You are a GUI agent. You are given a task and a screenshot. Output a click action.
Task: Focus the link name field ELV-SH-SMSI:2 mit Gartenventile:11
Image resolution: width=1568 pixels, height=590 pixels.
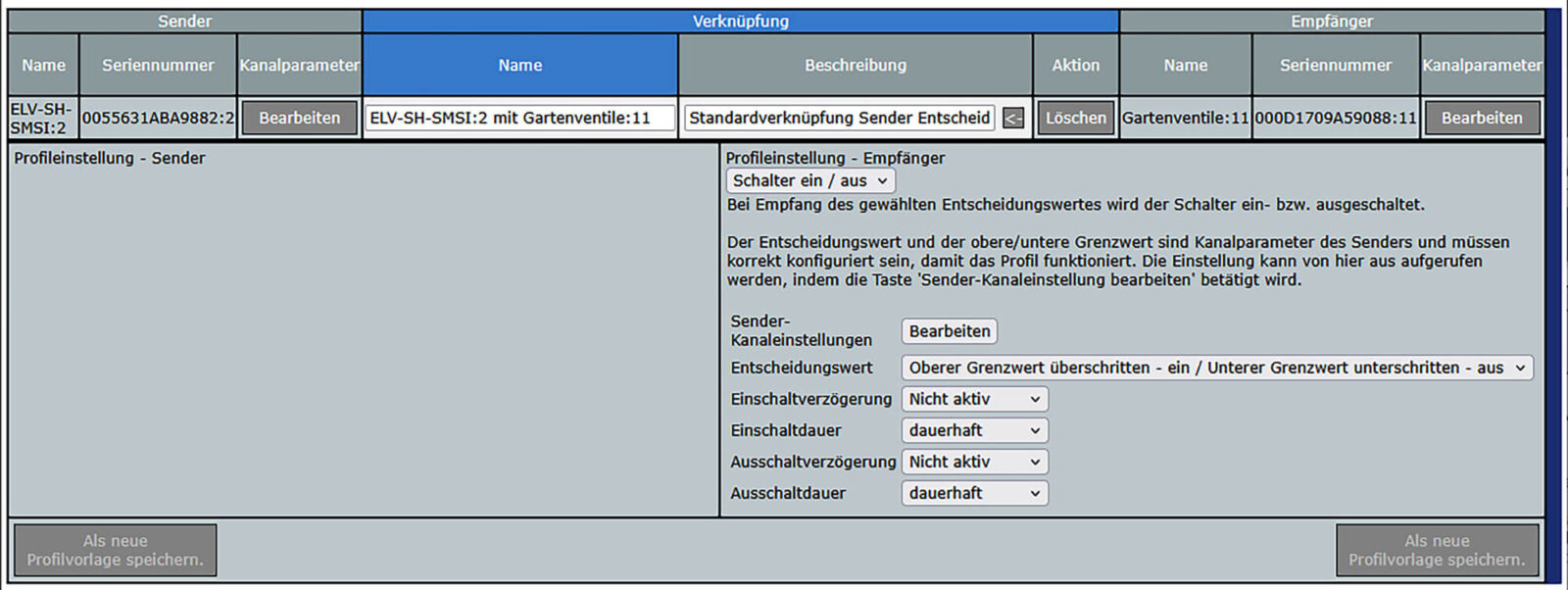(x=519, y=118)
